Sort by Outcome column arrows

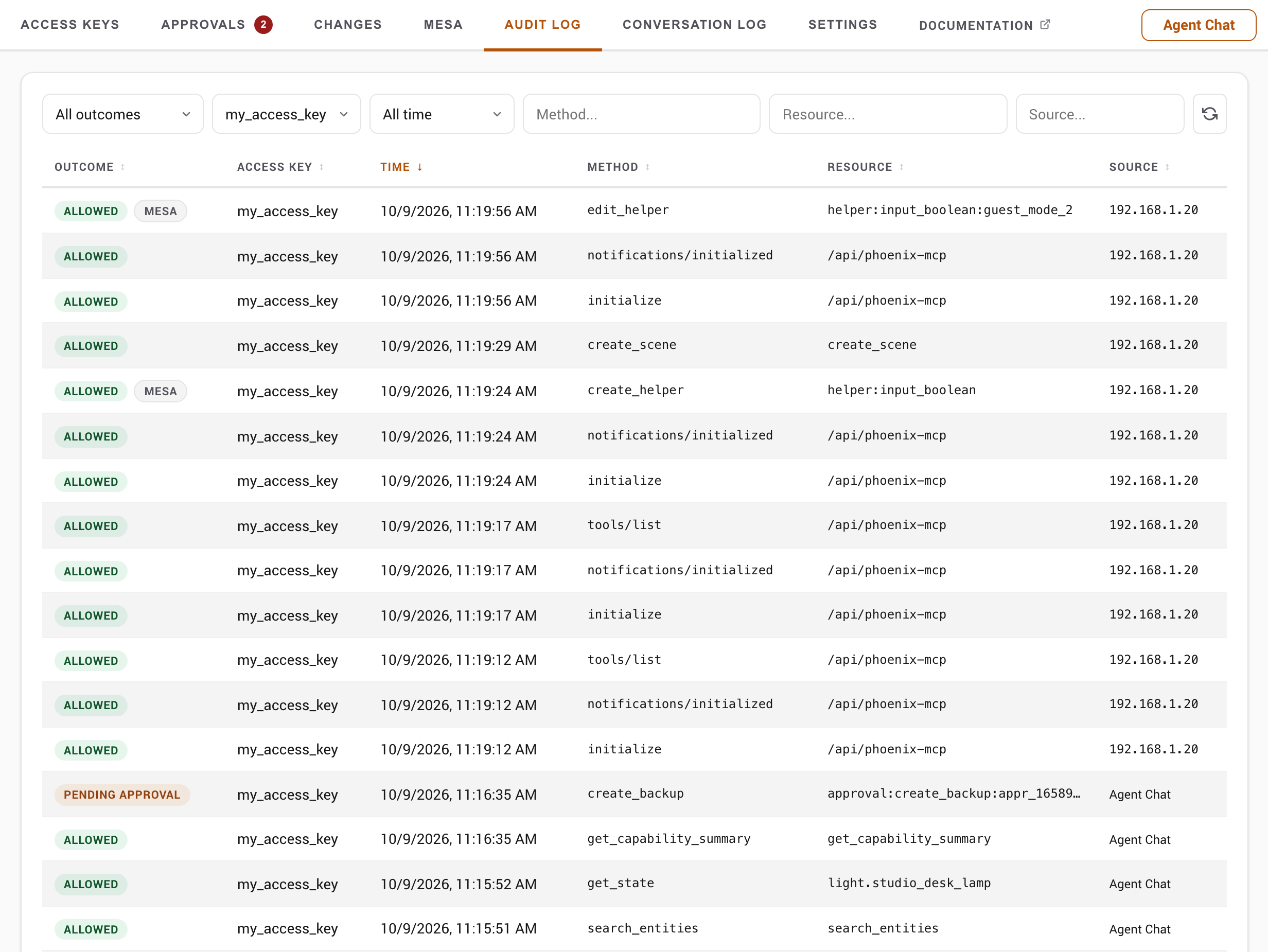[x=122, y=167]
